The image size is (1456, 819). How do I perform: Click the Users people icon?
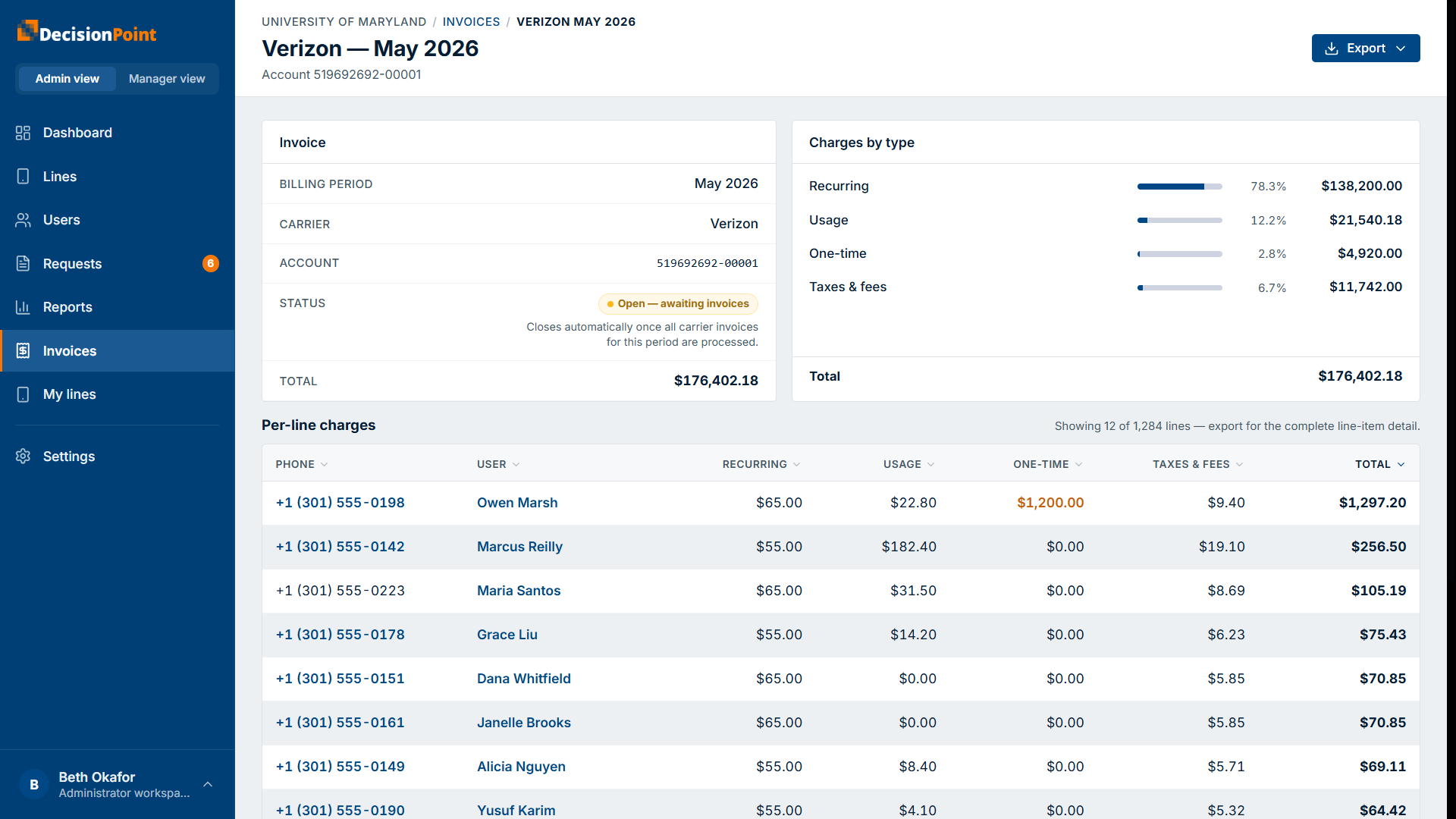(x=23, y=220)
